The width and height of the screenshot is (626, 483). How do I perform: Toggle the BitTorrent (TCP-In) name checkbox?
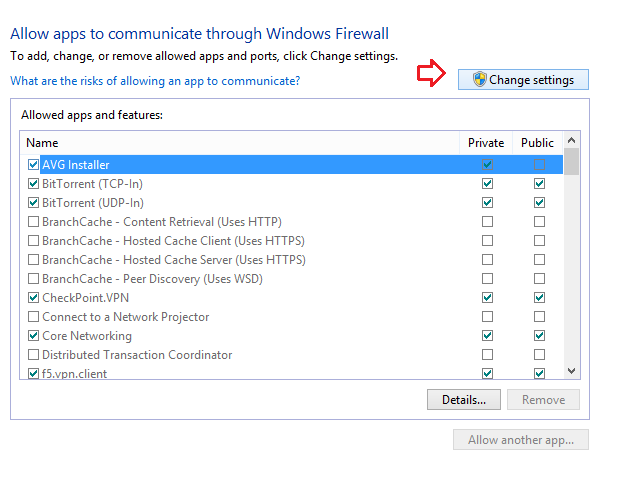point(34,184)
